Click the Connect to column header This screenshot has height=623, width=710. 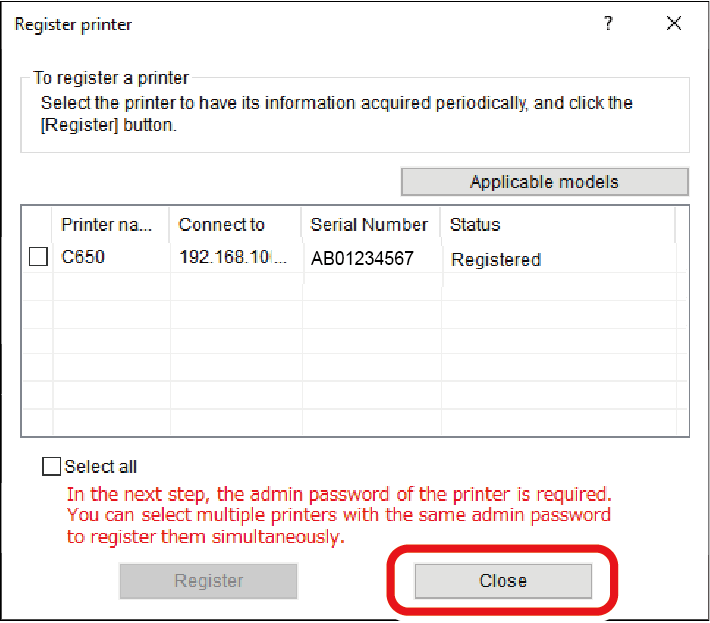click(221, 224)
